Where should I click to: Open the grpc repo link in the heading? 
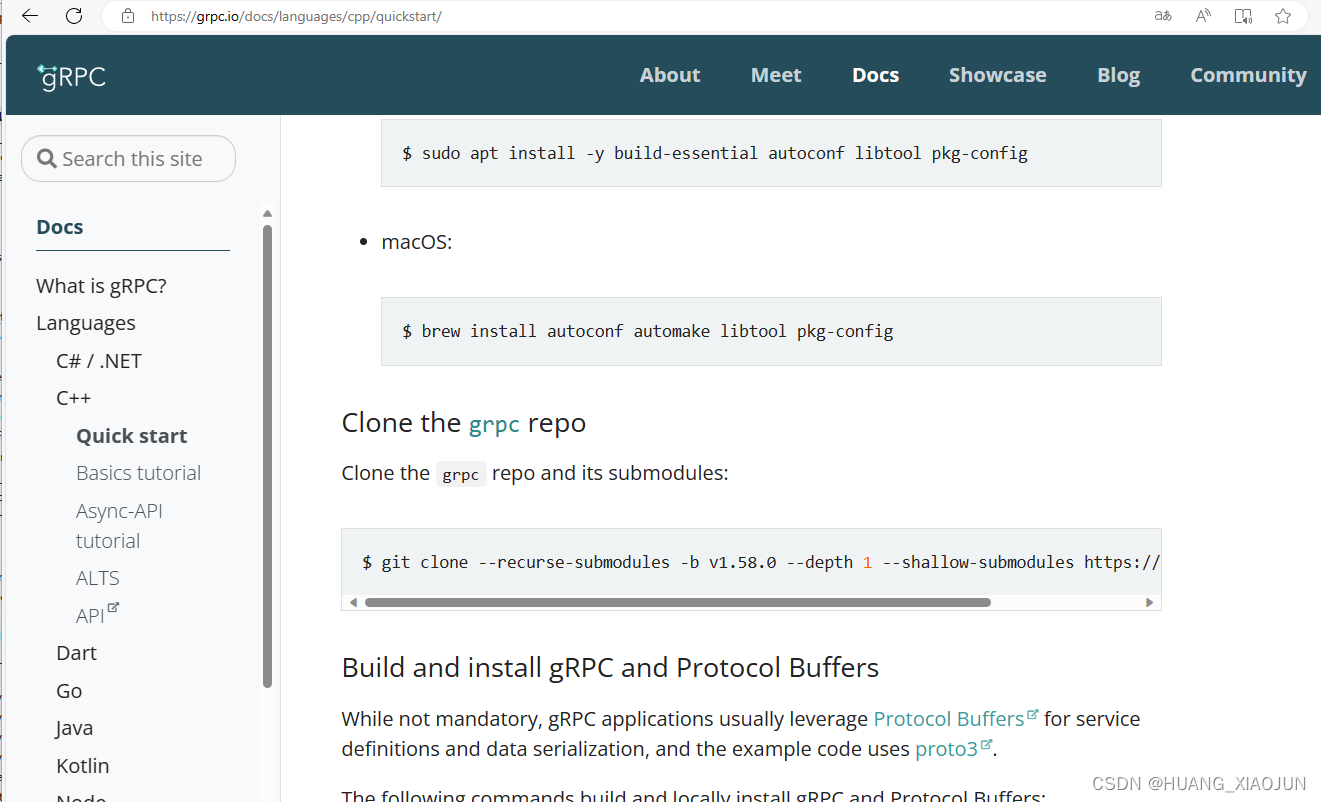point(494,424)
